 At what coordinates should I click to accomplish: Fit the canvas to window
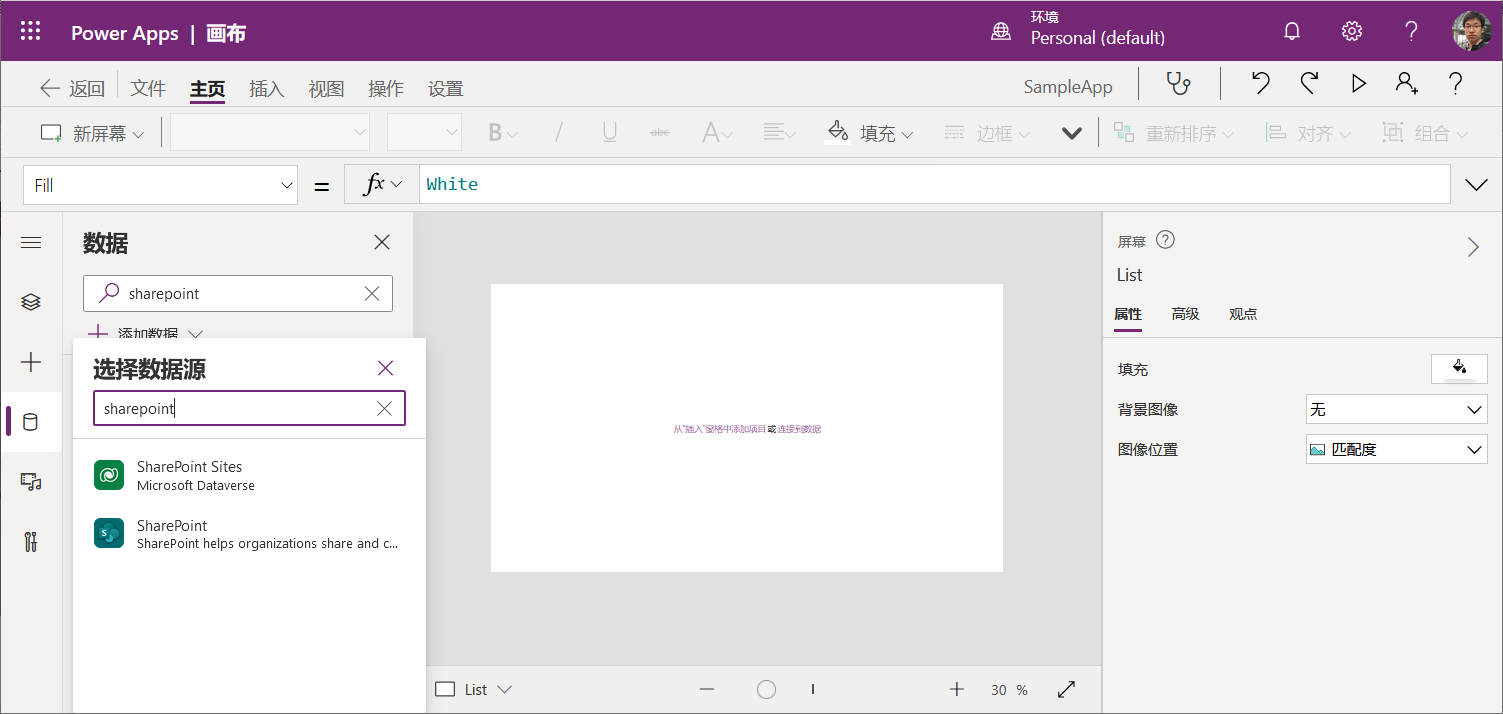point(1066,689)
